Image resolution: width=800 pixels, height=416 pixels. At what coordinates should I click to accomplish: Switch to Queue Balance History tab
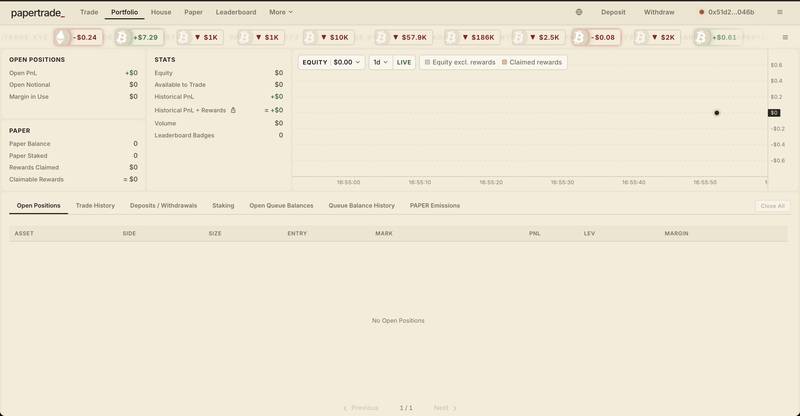362,206
